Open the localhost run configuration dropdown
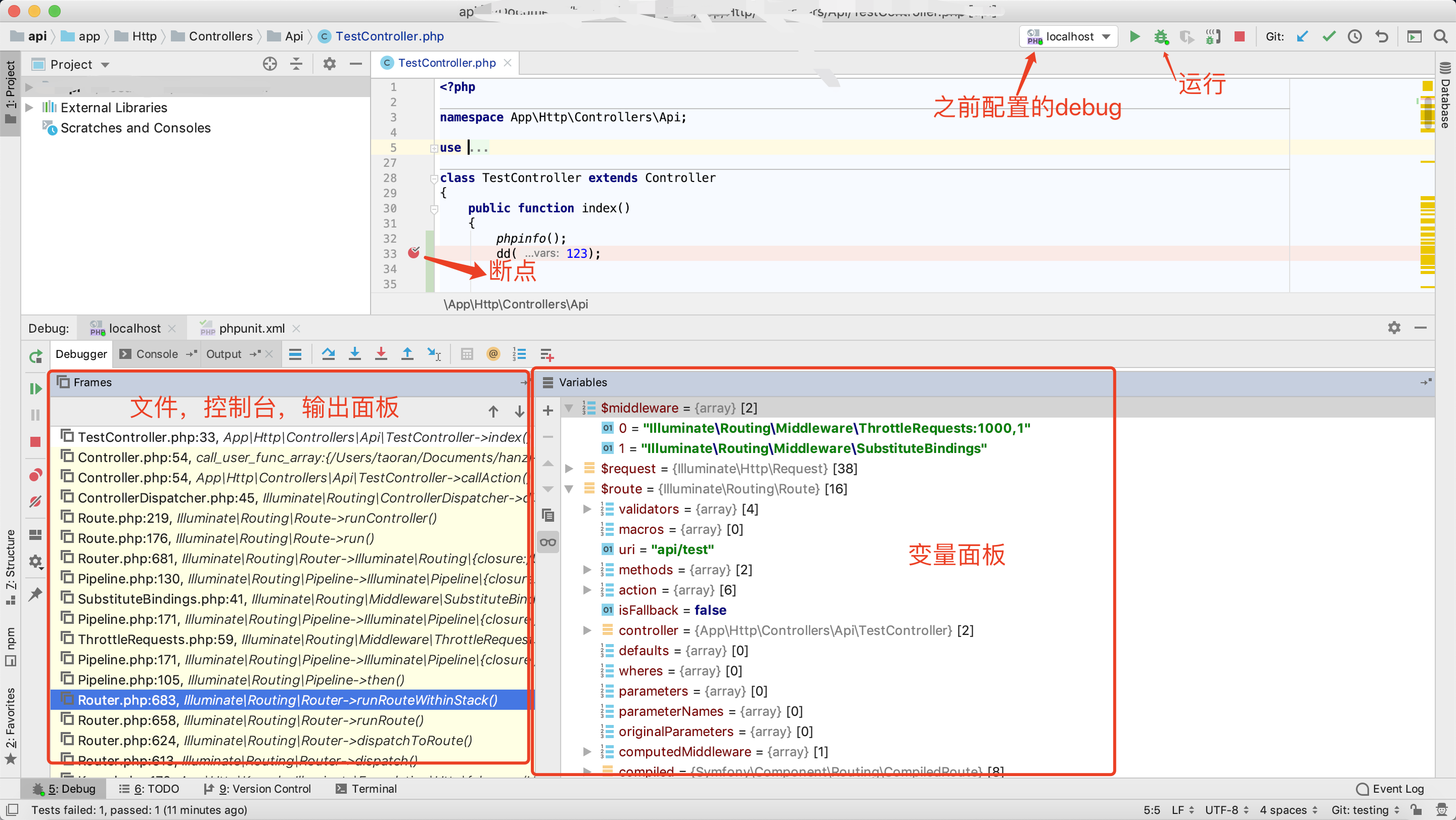 pos(1069,37)
